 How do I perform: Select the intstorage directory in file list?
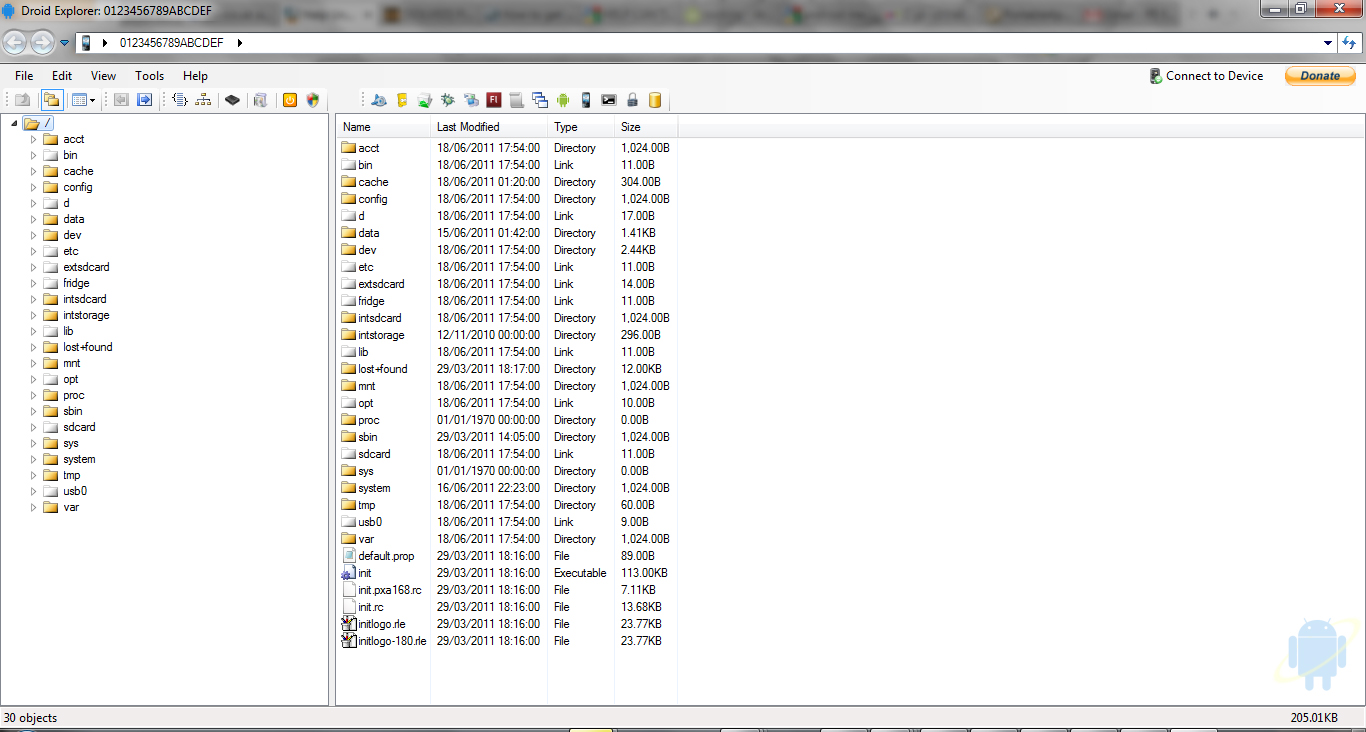point(381,335)
